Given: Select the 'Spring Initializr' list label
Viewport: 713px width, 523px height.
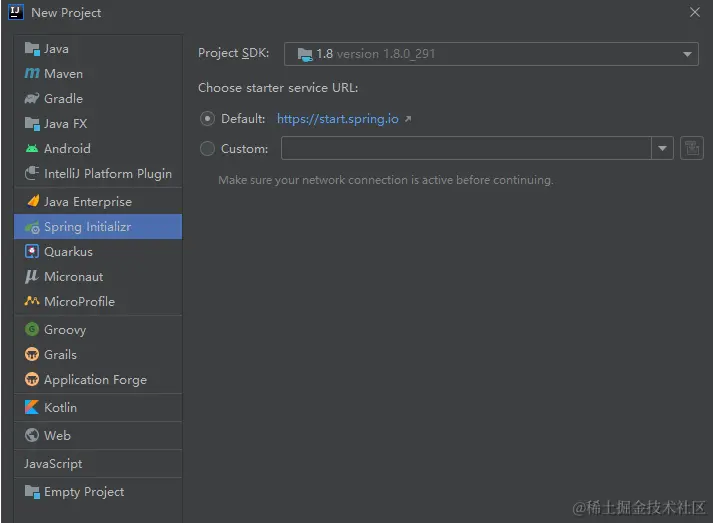Looking at the screenshot, I should 88,226.
